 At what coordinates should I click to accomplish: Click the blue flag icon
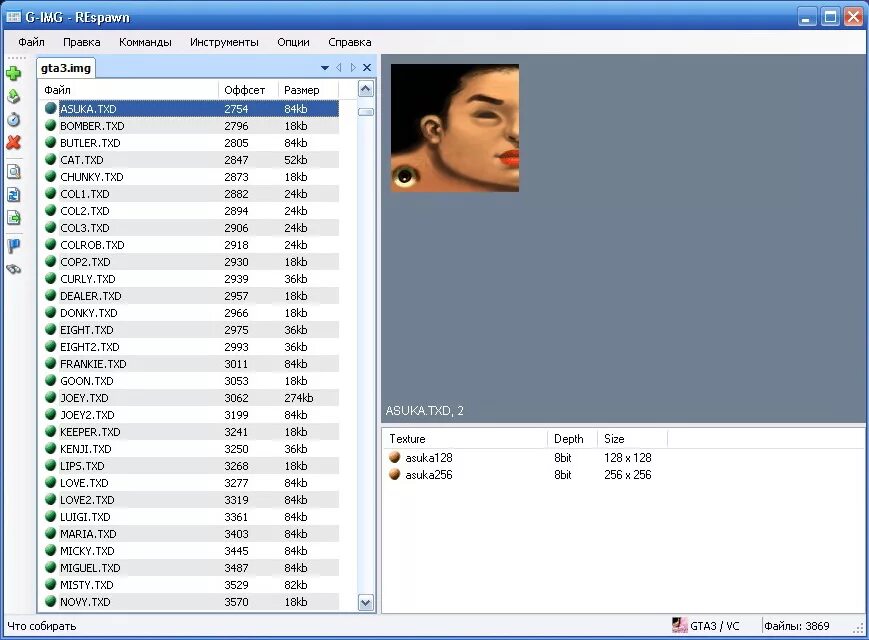click(13, 245)
